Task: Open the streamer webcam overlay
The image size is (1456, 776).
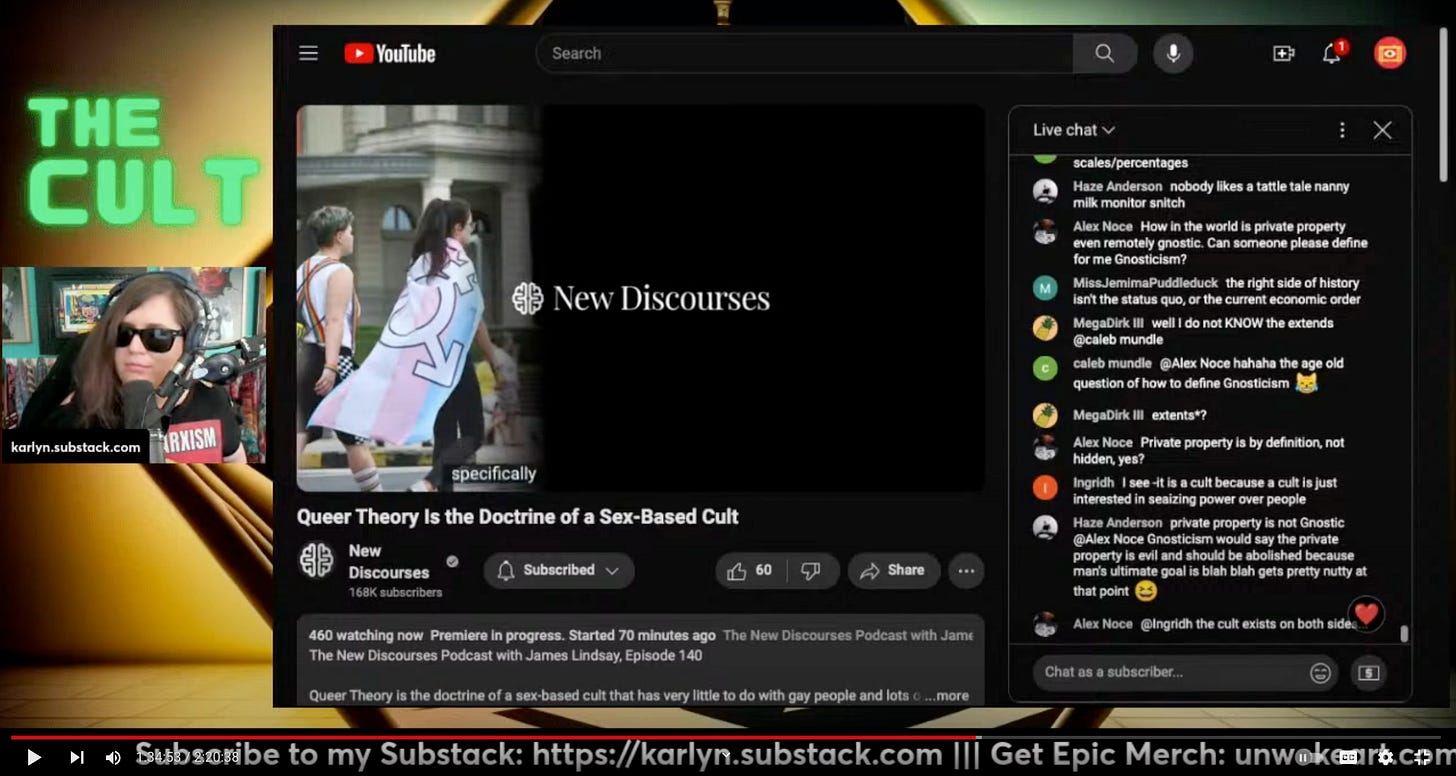Action: (134, 365)
